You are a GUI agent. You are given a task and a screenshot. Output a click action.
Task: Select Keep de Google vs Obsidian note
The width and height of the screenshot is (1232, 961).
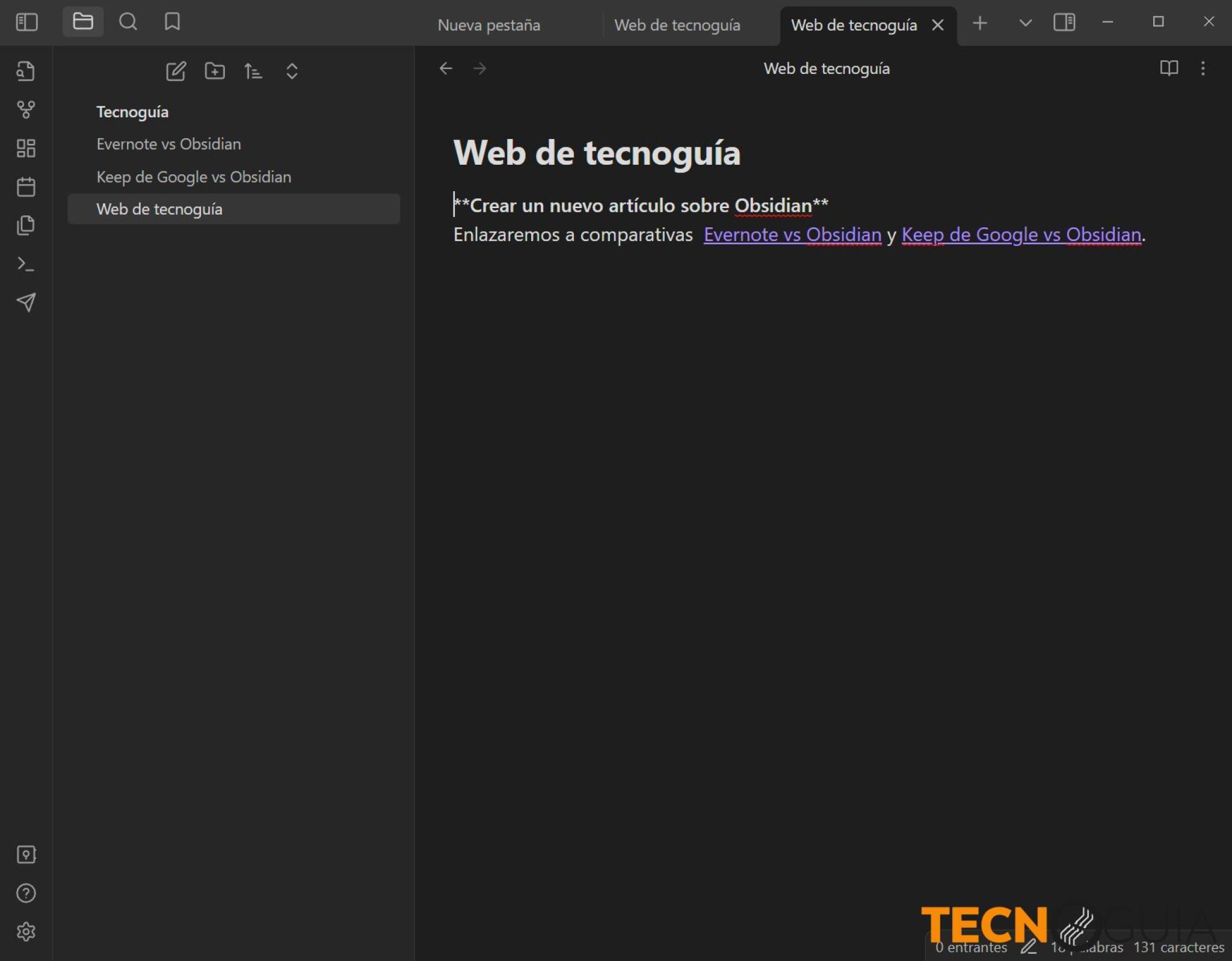pyautogui.click(x=193, y=177)
